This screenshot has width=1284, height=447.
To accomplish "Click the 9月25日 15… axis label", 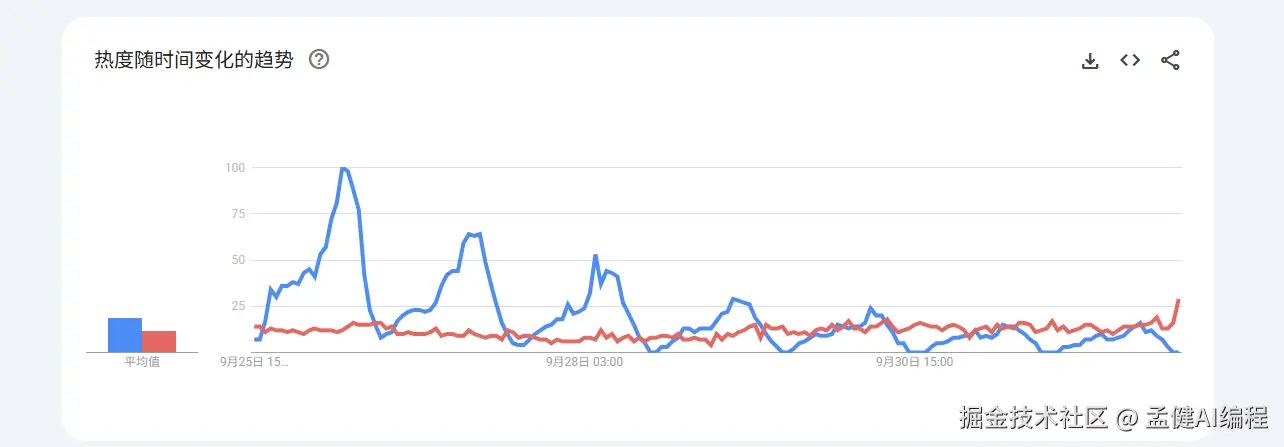I will (254, 362).
